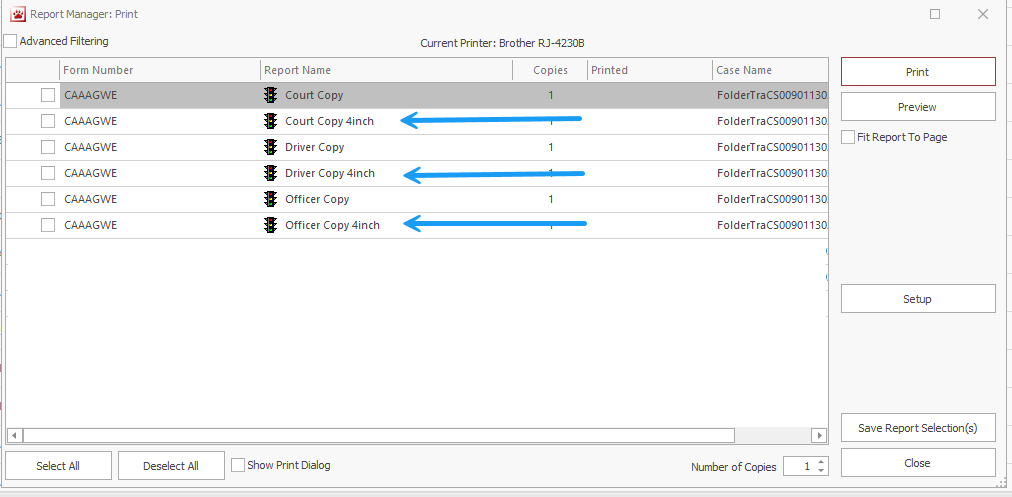Toggle the Show Print Dialog checkbox

click(238, 465)
